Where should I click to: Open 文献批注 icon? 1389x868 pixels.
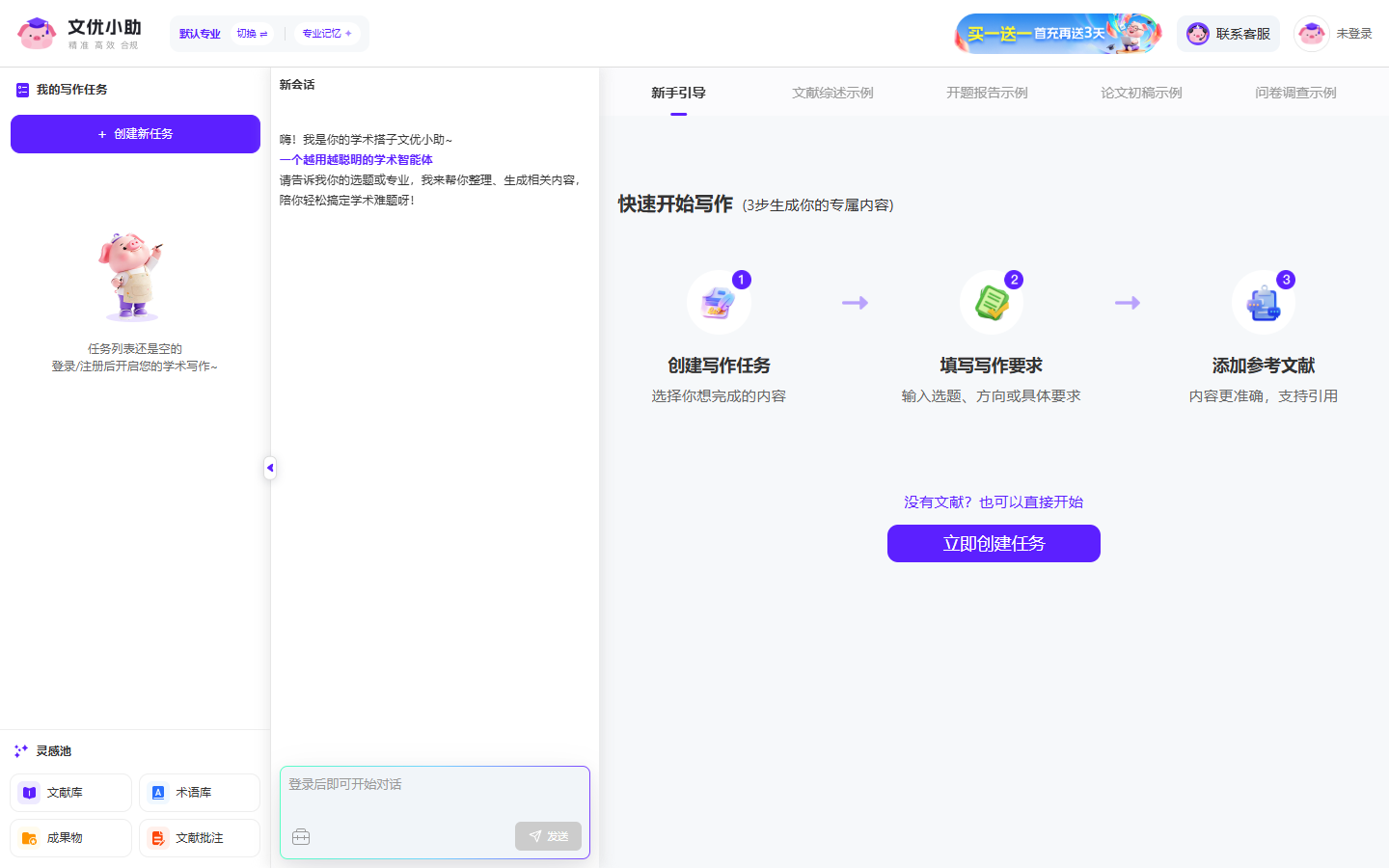[158, 838]
